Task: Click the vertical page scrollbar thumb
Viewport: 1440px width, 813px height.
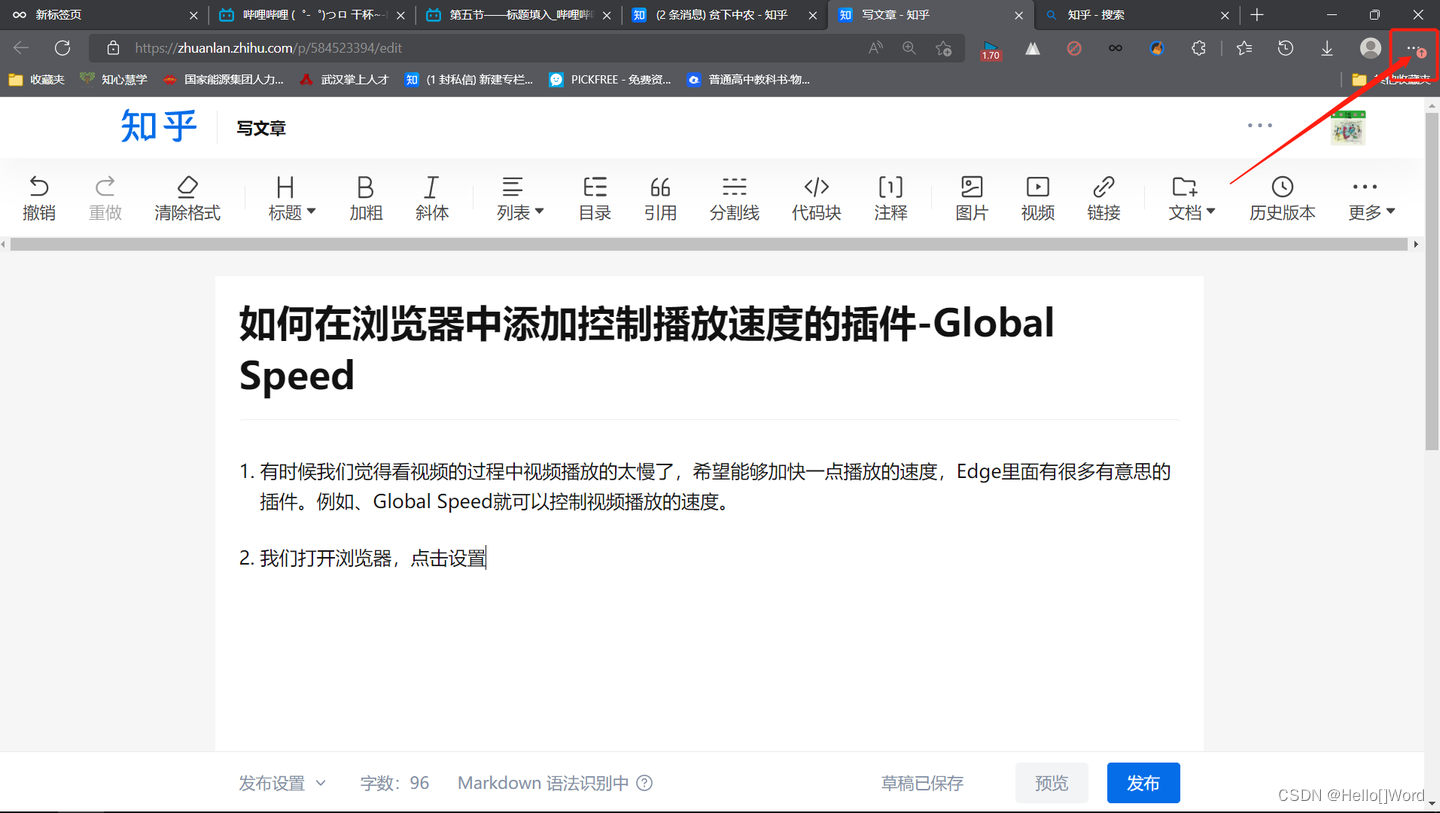Action: coord(1432,280)
